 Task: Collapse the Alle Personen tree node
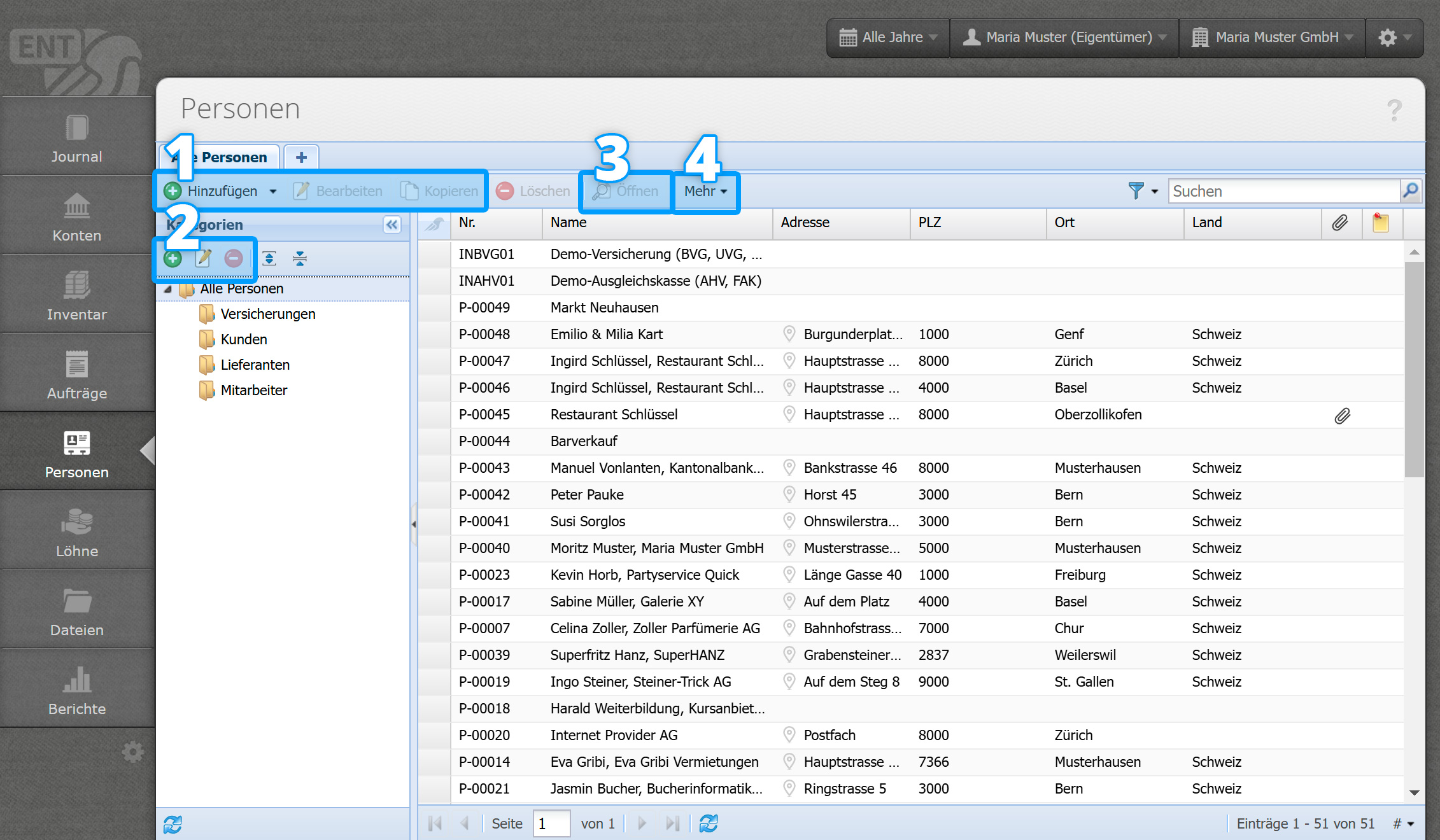point(168,289)
